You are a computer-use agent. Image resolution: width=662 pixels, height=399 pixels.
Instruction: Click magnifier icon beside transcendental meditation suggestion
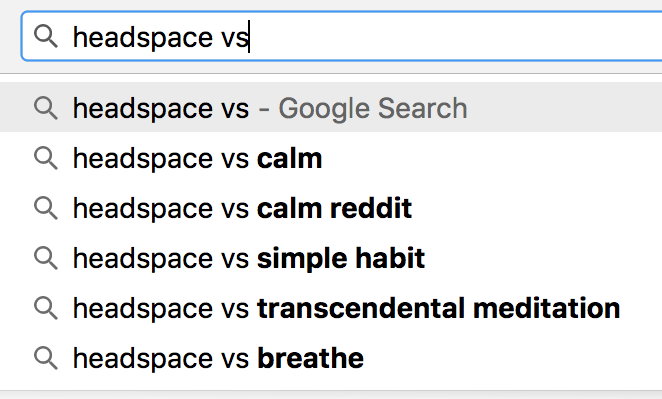(46, 308)
